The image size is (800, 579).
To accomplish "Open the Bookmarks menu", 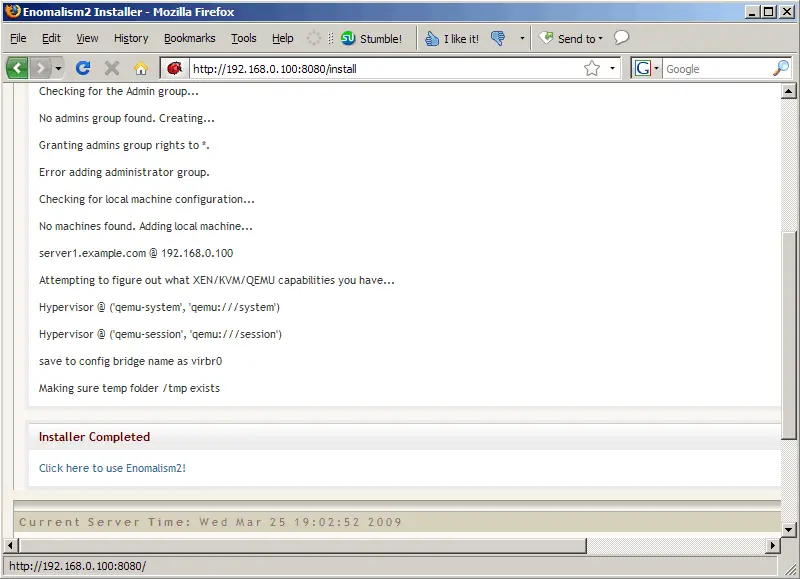I will pyautogui.click(x=190, y=38).
